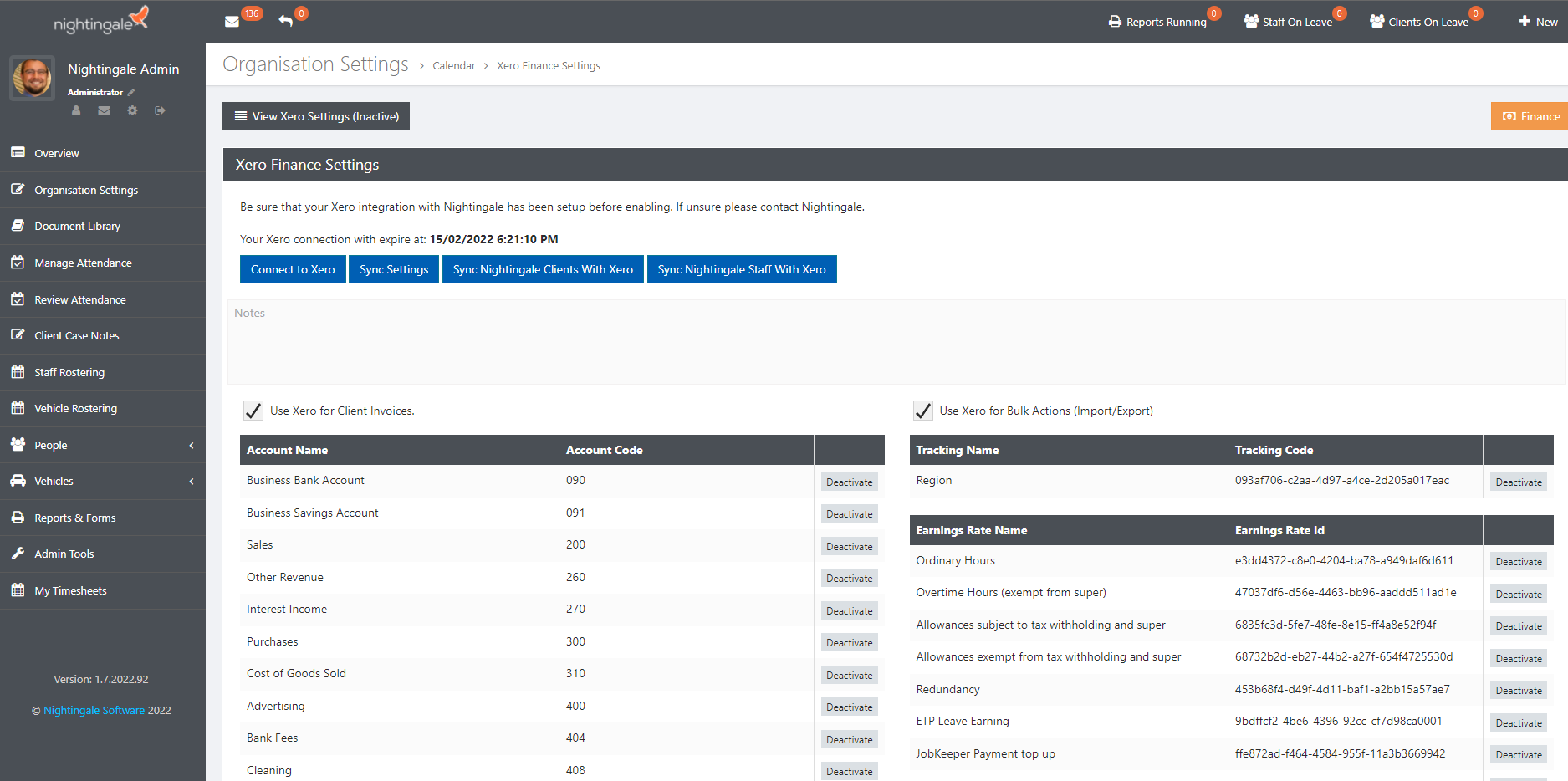
Task: Click the Staff Rostering calendar icon
Action: [18, 372]
